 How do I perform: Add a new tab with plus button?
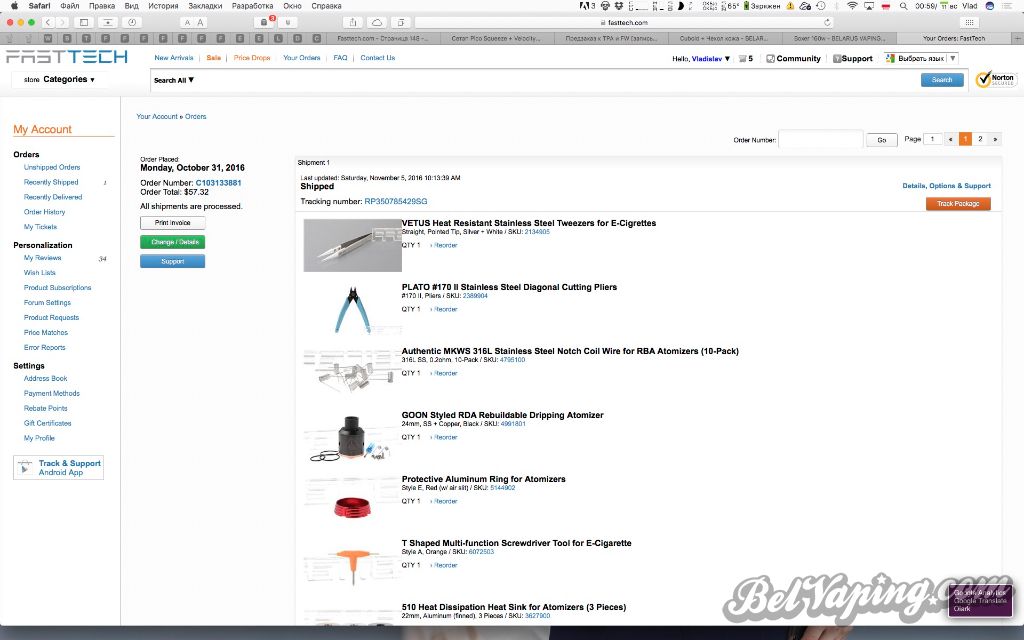click(1017, 39)
